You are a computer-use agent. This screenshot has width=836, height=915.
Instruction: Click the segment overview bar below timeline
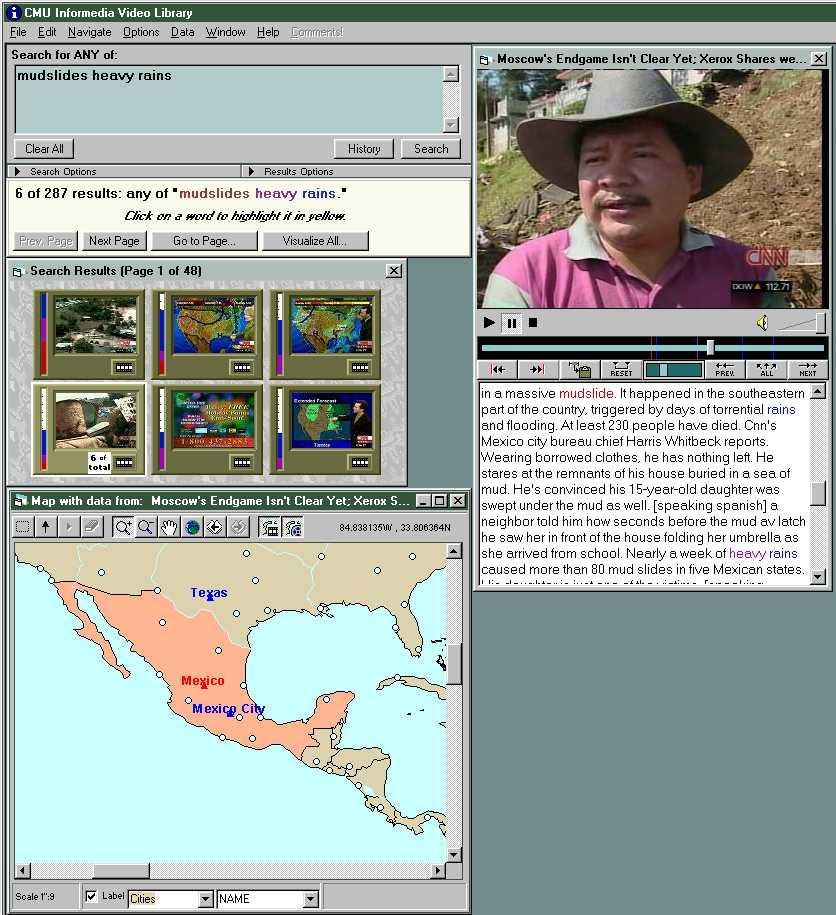coord(673,369)
